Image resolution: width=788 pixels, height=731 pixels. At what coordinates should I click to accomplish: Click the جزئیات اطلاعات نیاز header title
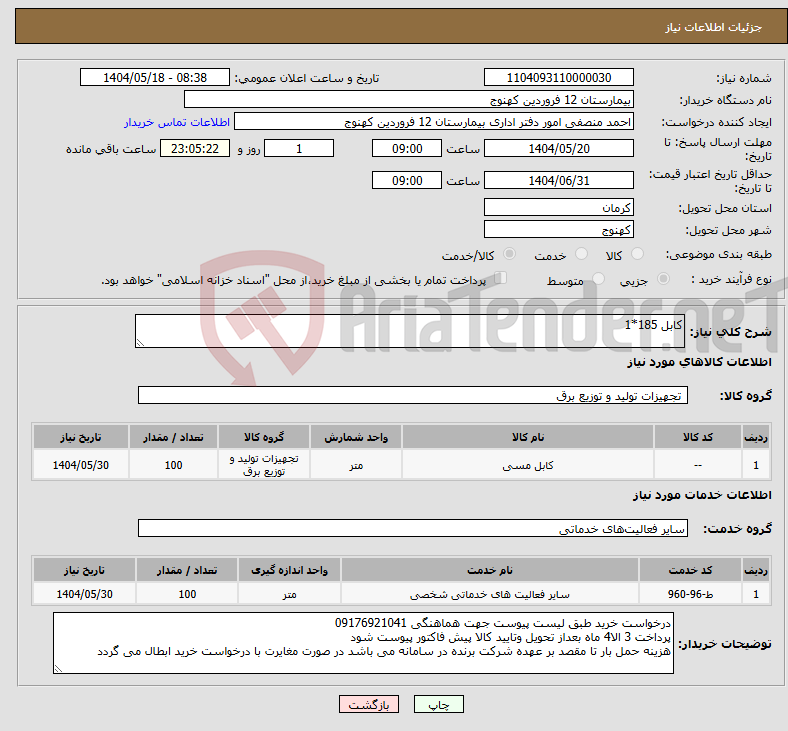click(x=714, y=27)
